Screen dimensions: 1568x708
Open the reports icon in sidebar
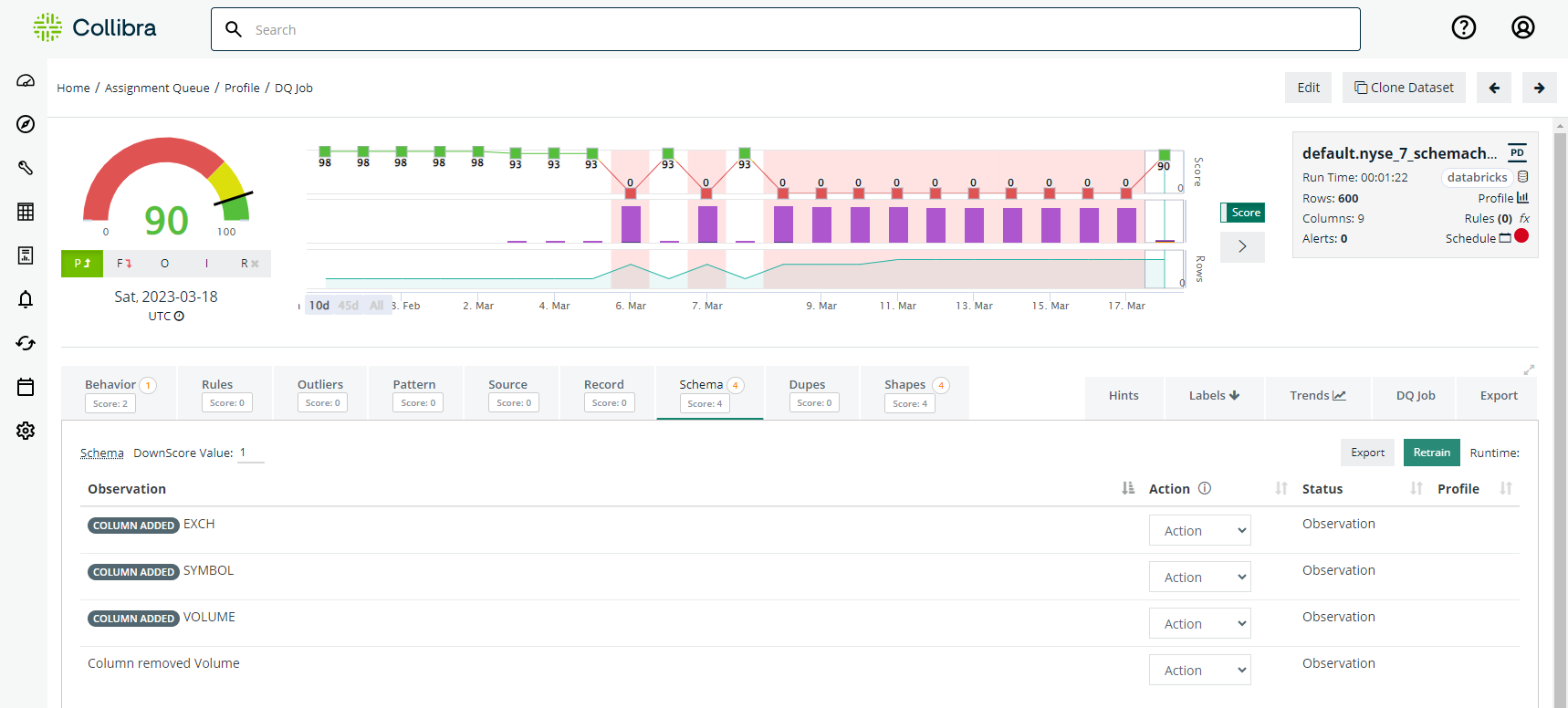(26, 255)
